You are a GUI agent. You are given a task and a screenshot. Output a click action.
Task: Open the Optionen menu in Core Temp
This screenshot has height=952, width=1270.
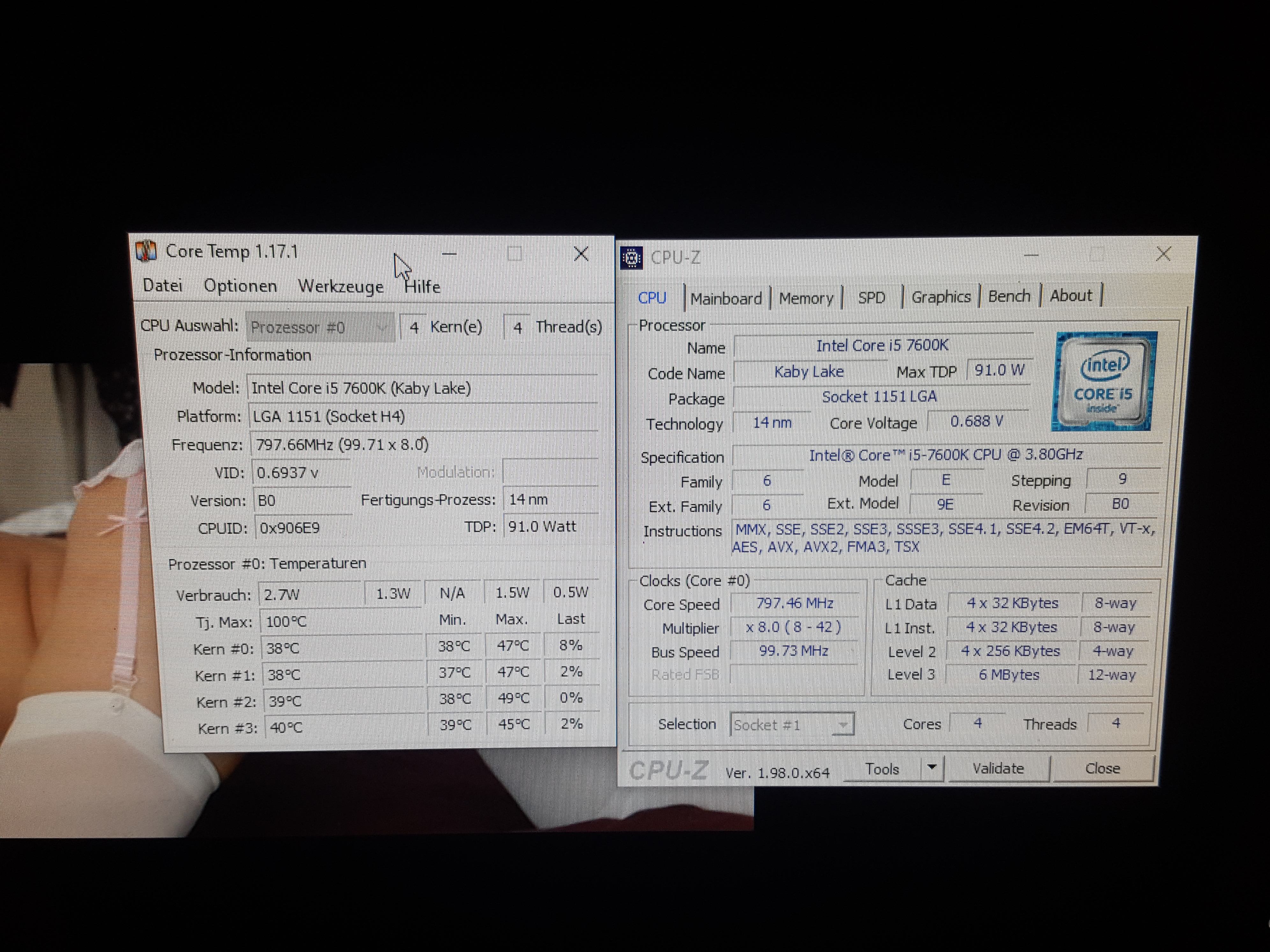240,286
